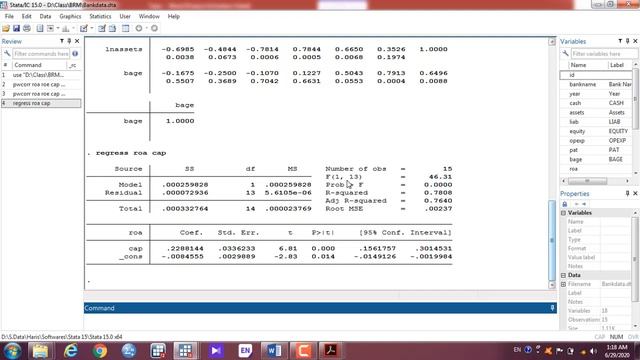The width and height of the screenshot is (640, 360).
Task: Click the info icon beside command filter
Action: [x=75, y=54]
